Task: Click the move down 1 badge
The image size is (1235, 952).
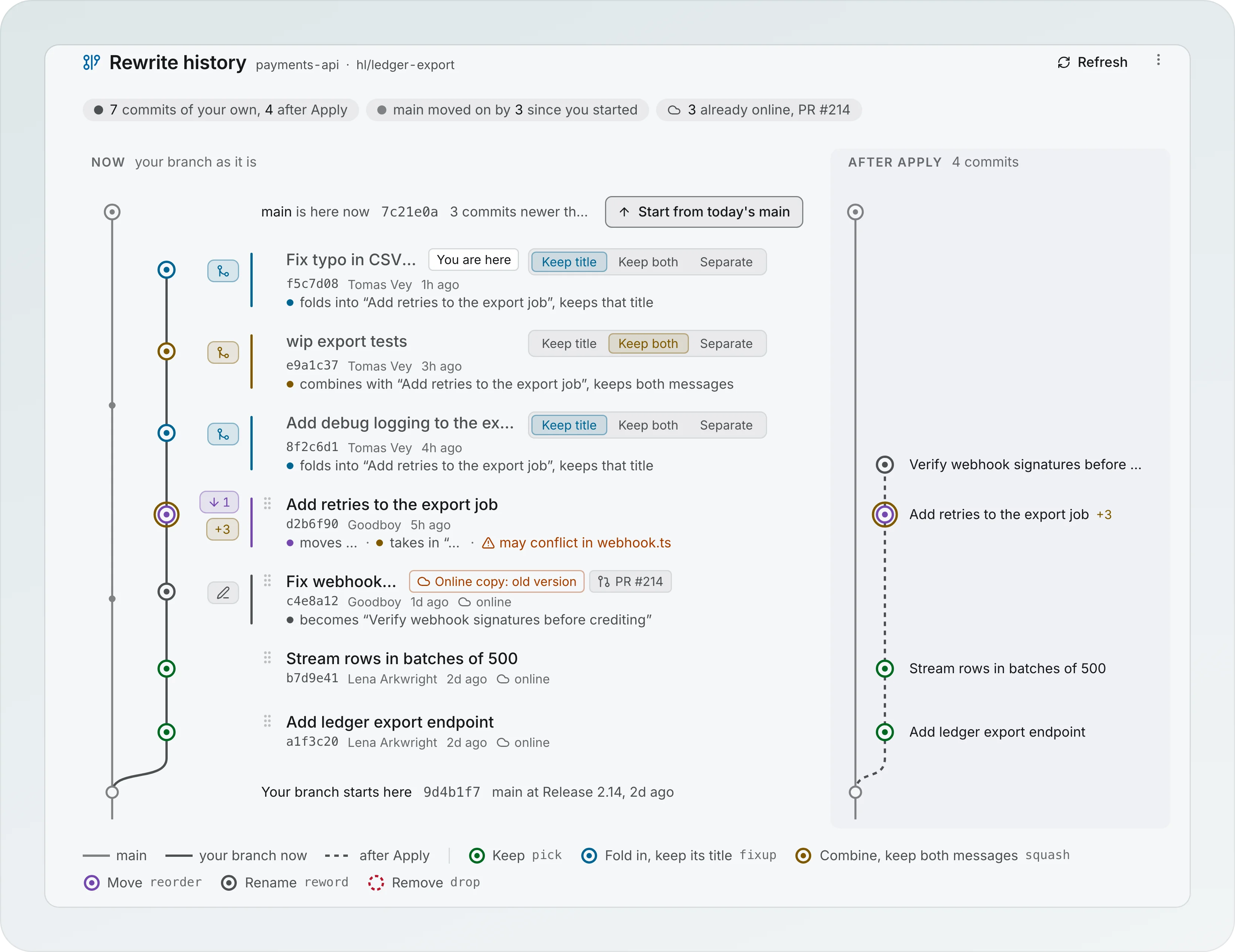Action: [x=219, y=502]
